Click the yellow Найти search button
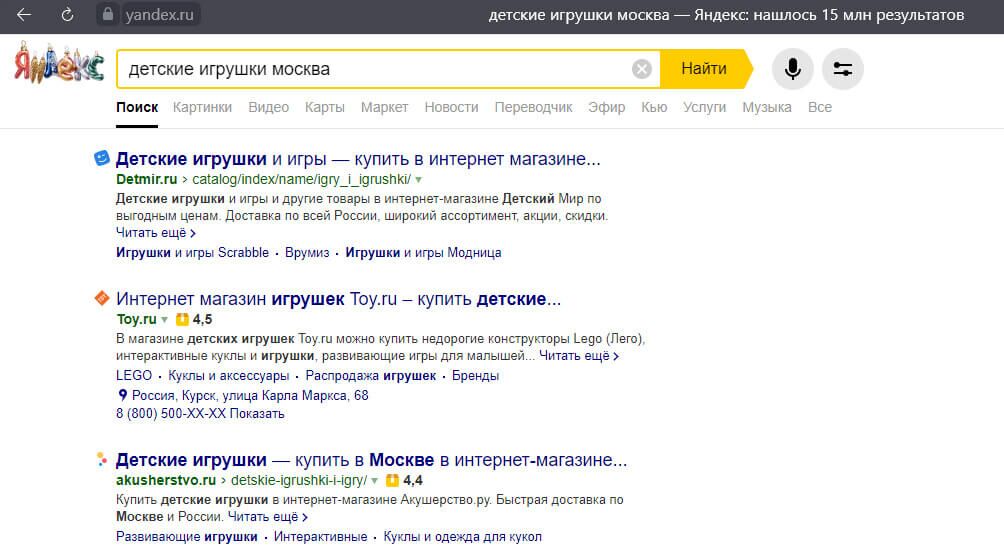1004x558 pixels. [704, 69]
